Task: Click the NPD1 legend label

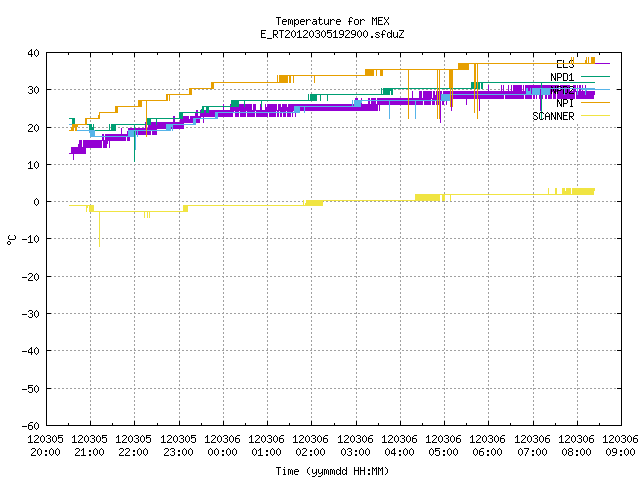Action: point(562,77)
